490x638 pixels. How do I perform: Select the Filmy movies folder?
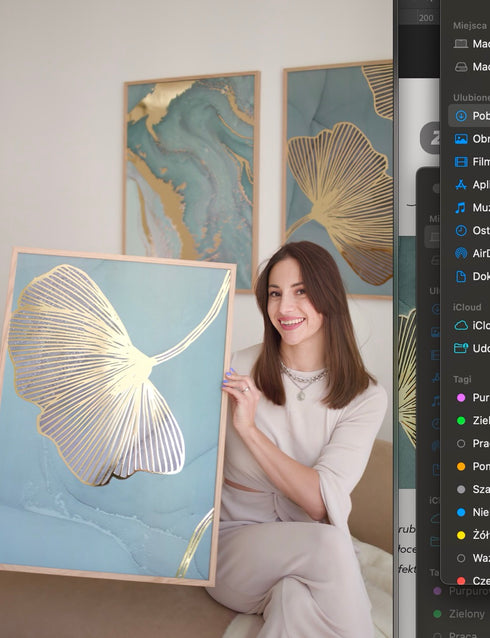469,162
